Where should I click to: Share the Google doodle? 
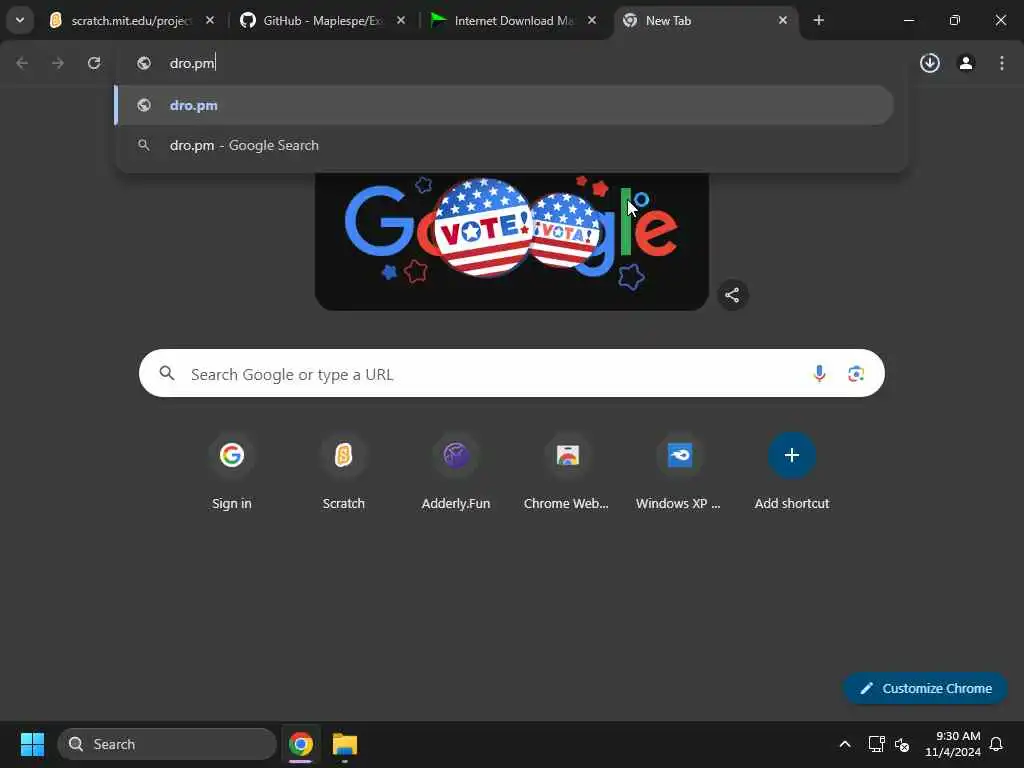pos(732,295)
